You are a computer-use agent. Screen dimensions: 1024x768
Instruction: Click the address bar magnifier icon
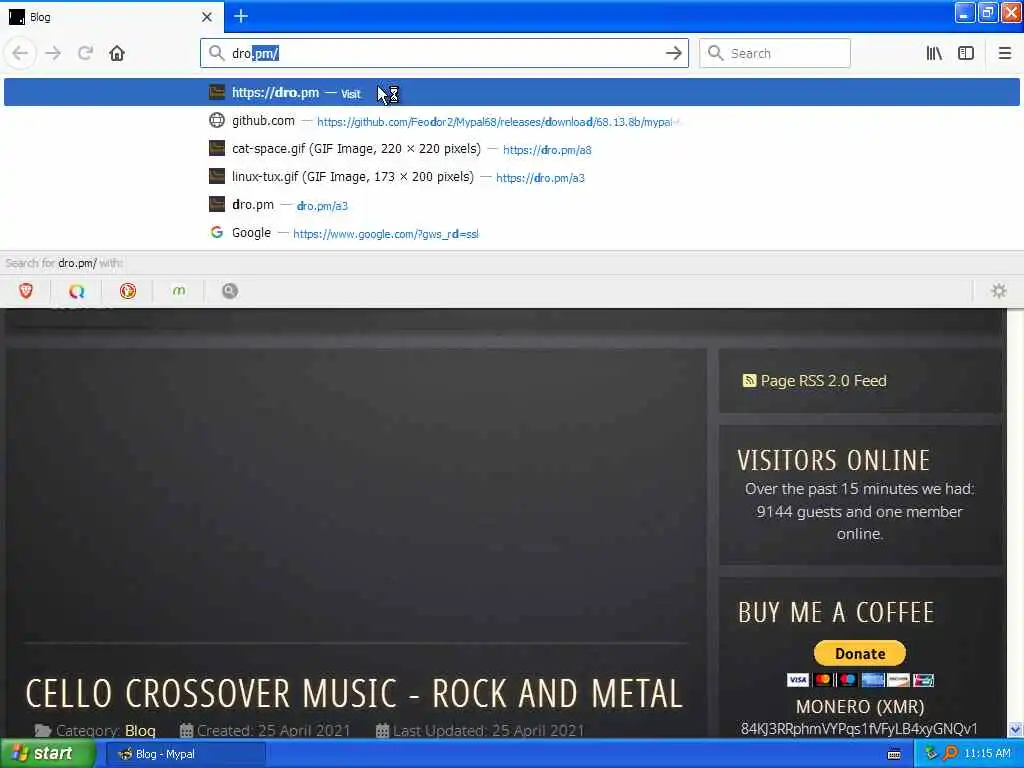[216, 53]
